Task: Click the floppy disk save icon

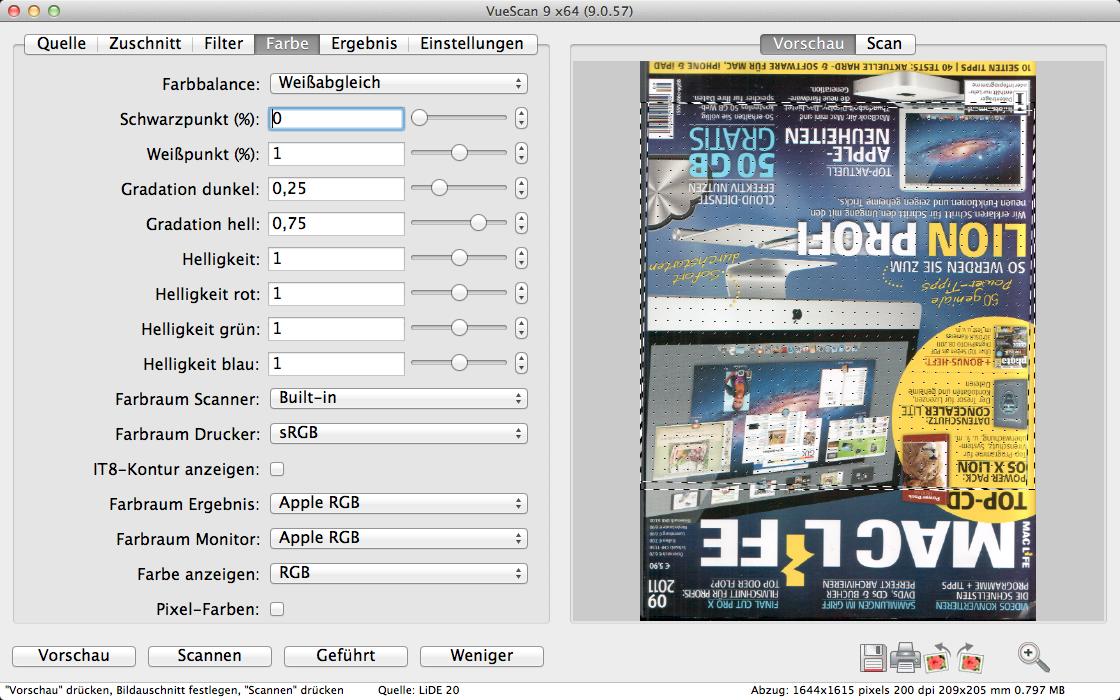Action: click(x=873, y=658)
